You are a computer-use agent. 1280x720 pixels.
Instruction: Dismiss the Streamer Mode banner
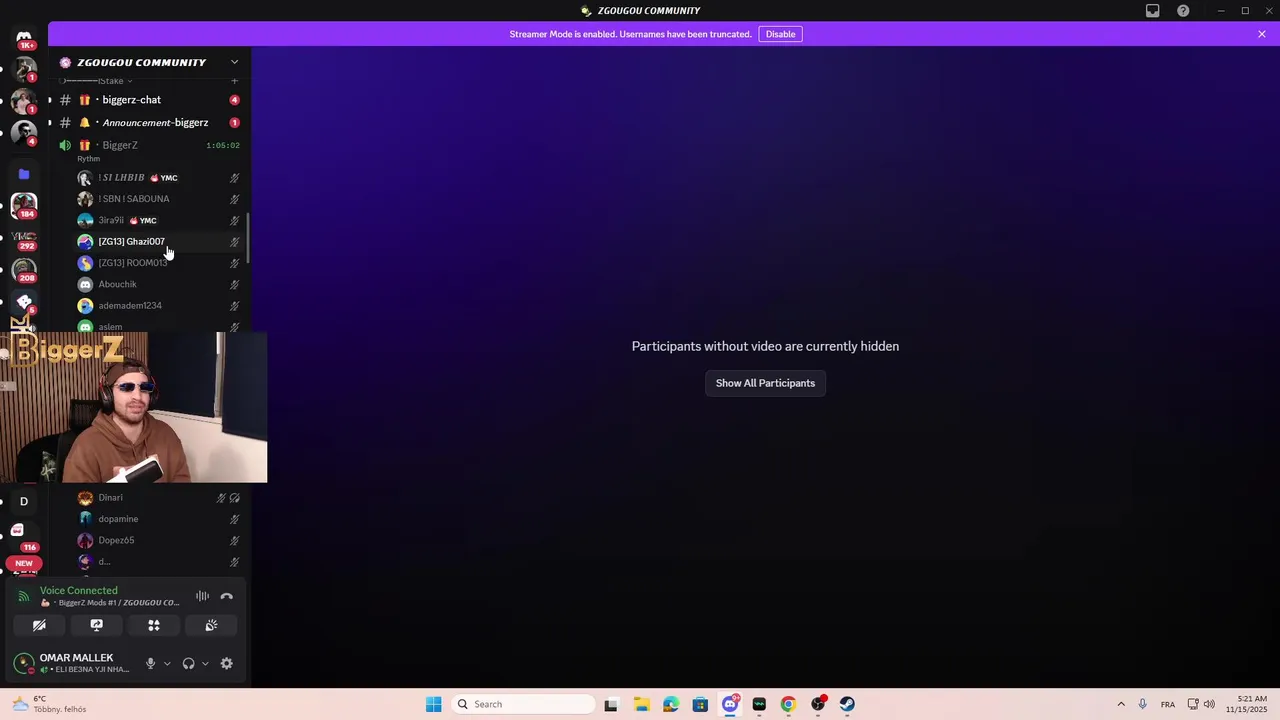1262,34
